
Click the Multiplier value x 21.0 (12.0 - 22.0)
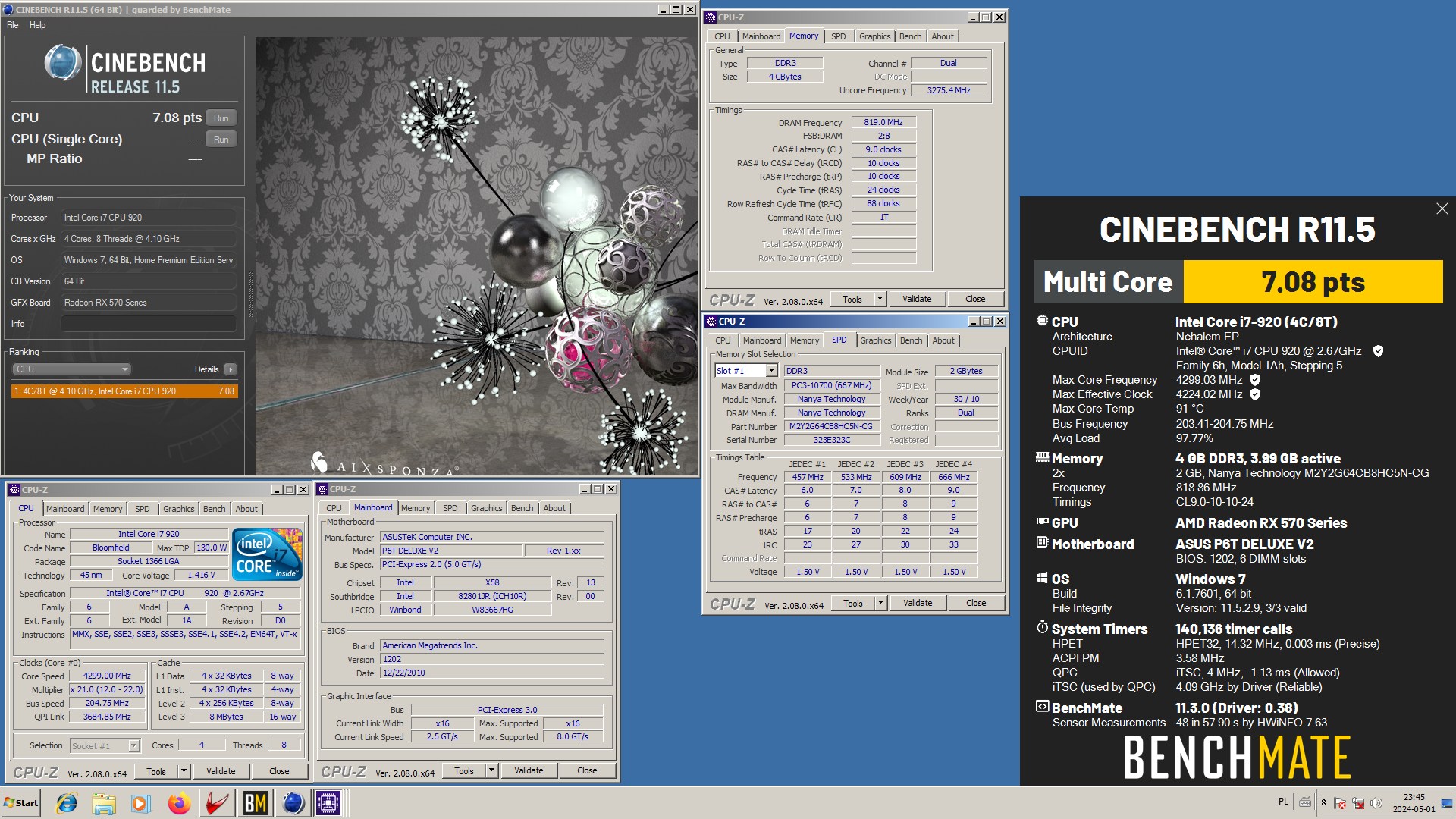tap(106, 689)
